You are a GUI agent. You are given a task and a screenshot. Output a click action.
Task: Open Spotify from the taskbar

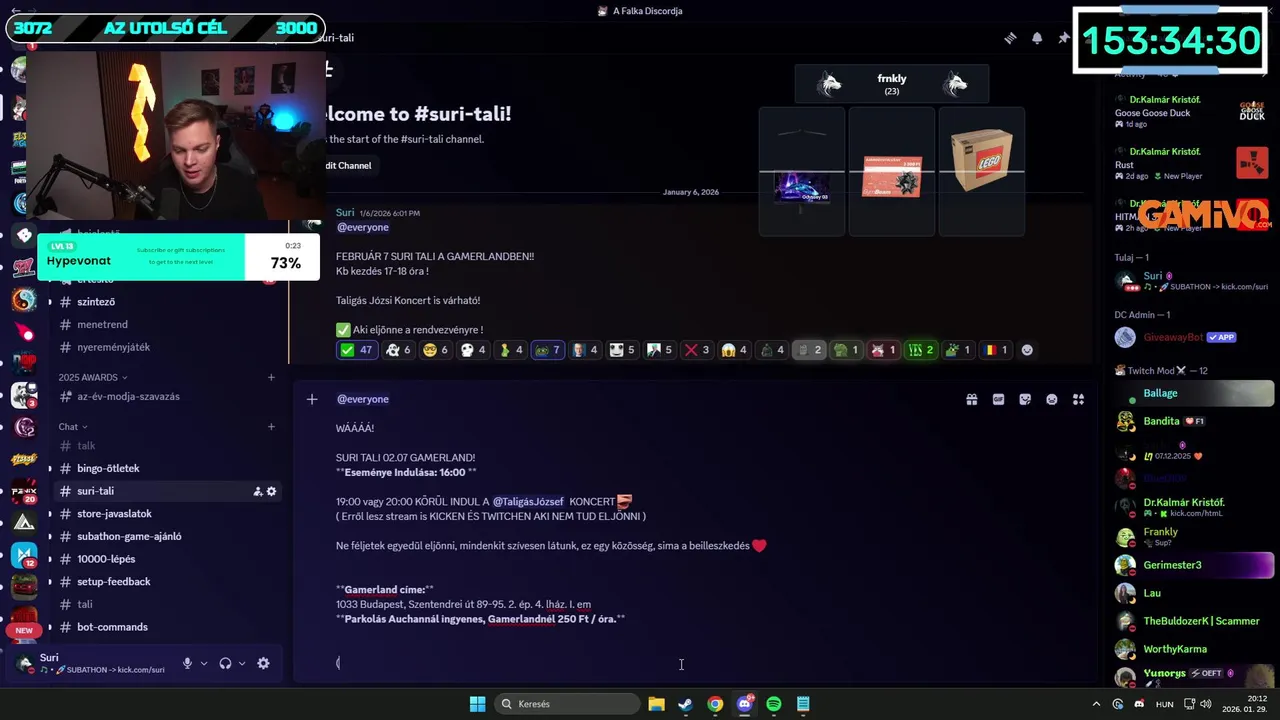774,704
